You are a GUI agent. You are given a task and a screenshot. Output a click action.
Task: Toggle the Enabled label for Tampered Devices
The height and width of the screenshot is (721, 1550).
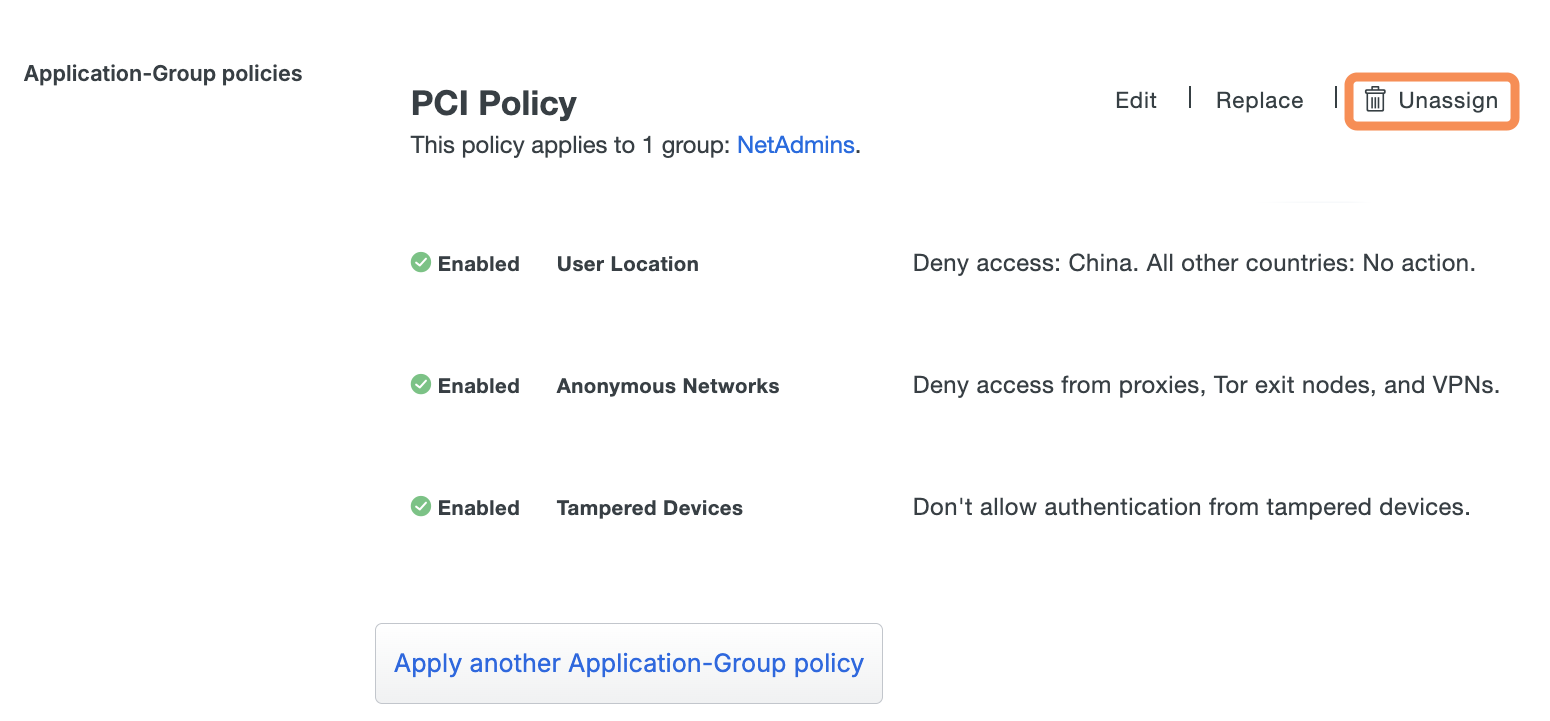pyautogui.click(x=478, y=507)
